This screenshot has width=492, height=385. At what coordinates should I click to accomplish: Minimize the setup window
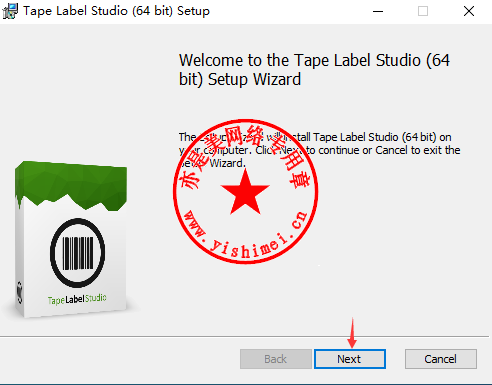(x=378, y=11)
